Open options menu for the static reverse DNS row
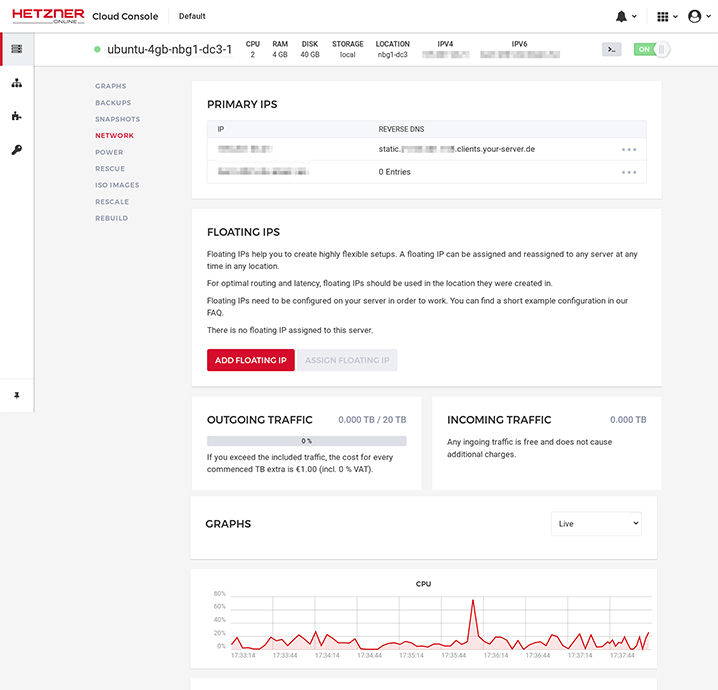Image resolution: width=718 pixels, height=690 pixels. point(629,149)
